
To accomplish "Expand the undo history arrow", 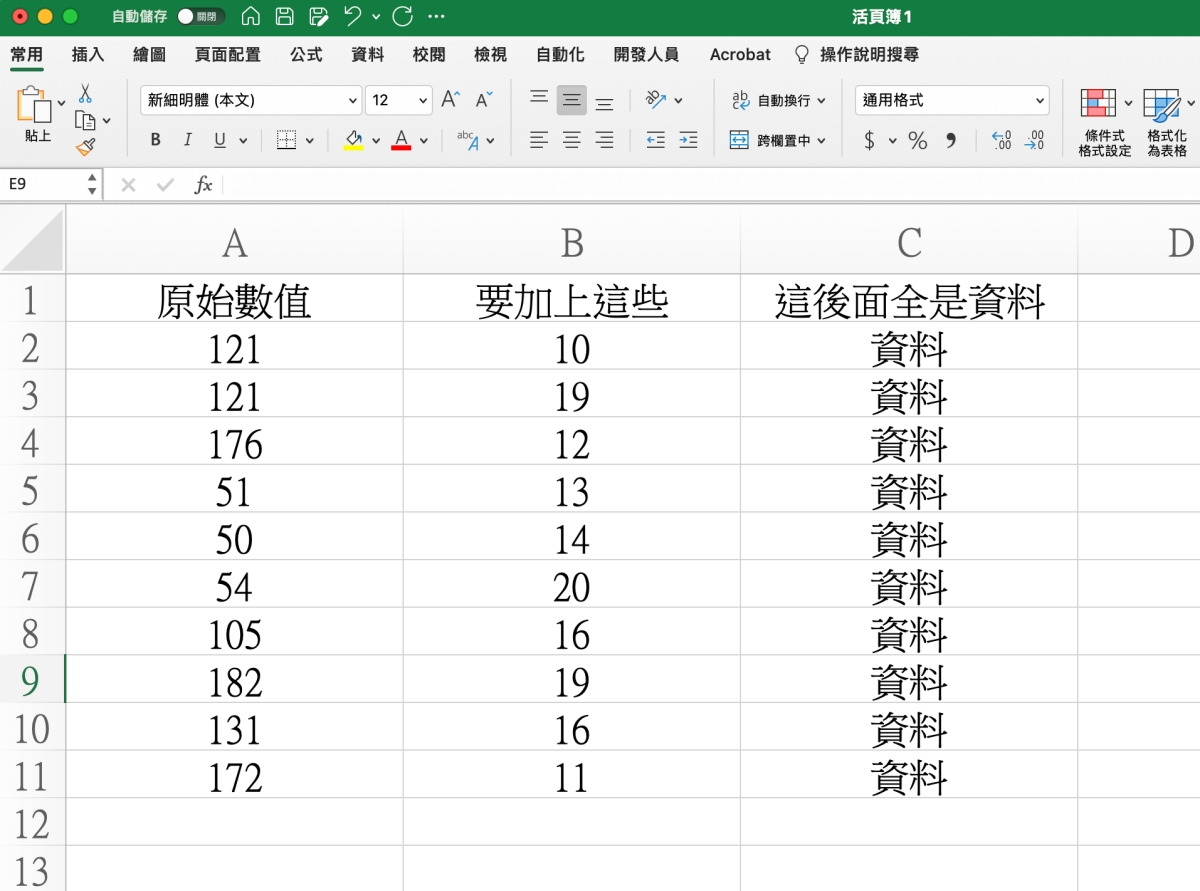I will [375, 16].
